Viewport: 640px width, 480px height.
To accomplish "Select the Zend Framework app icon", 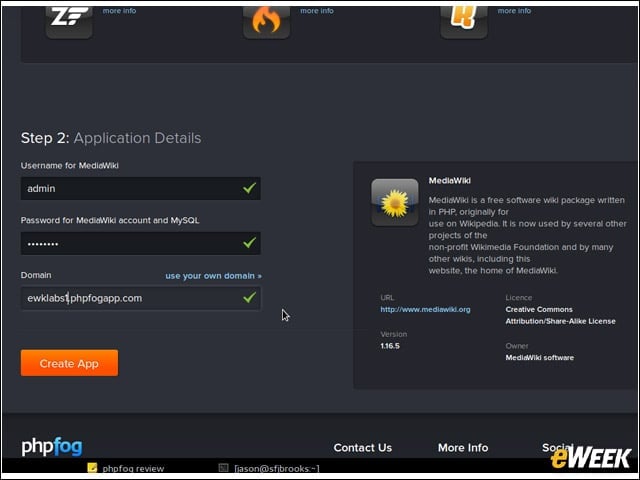I will click(x=69, y=21).
